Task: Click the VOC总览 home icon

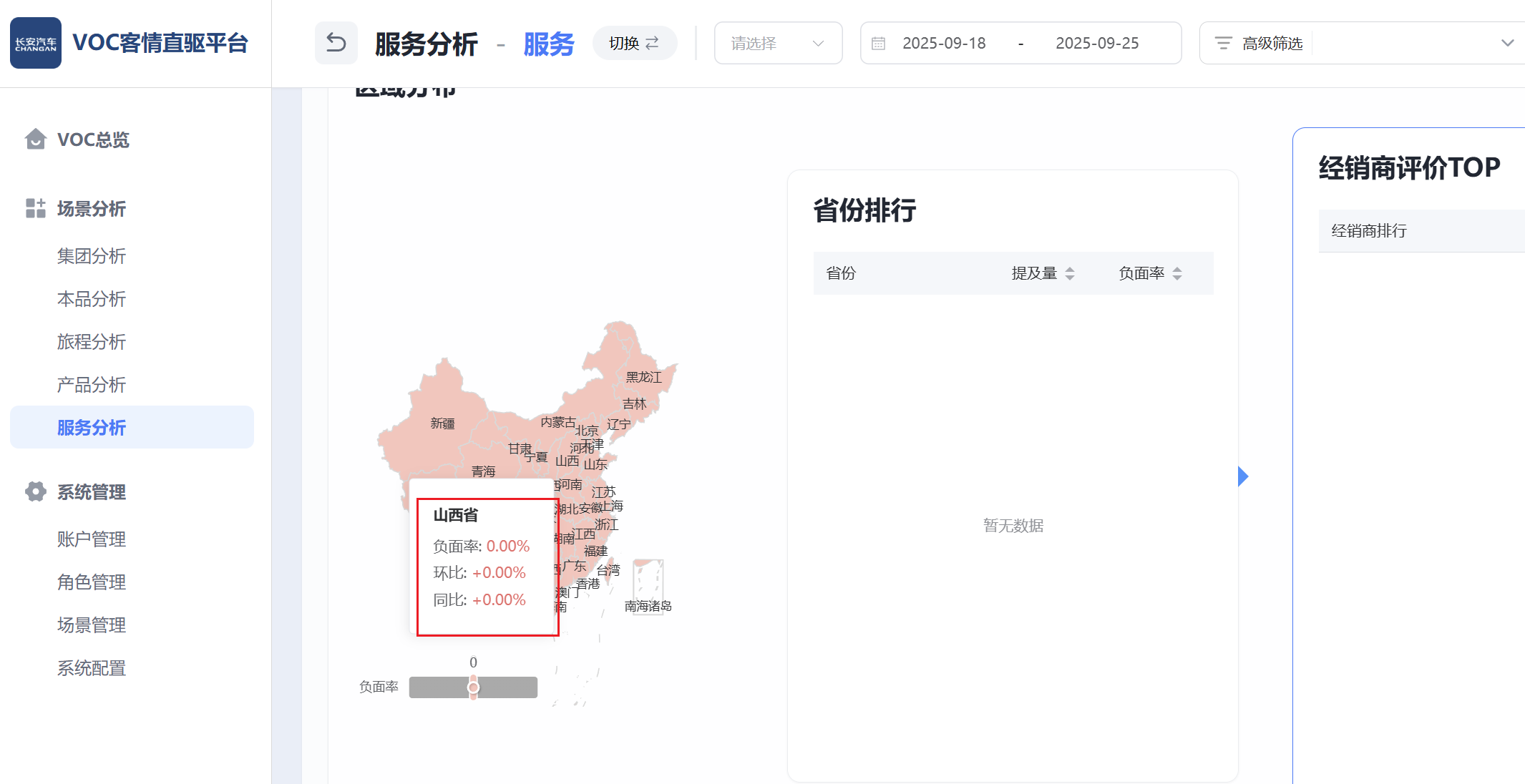Action: click(35, 139)
